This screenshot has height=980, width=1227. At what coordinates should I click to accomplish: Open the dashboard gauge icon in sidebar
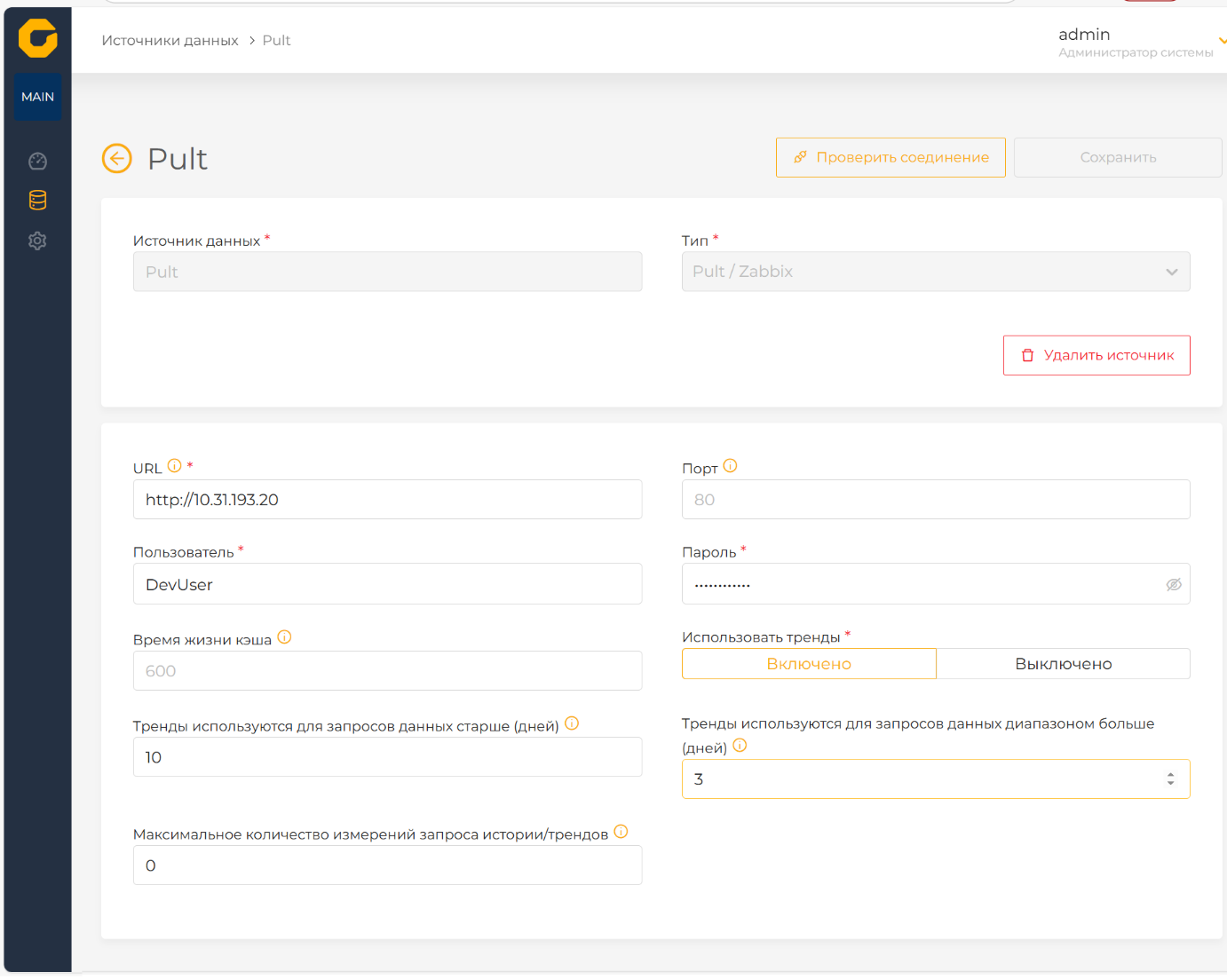pos(37,161)
